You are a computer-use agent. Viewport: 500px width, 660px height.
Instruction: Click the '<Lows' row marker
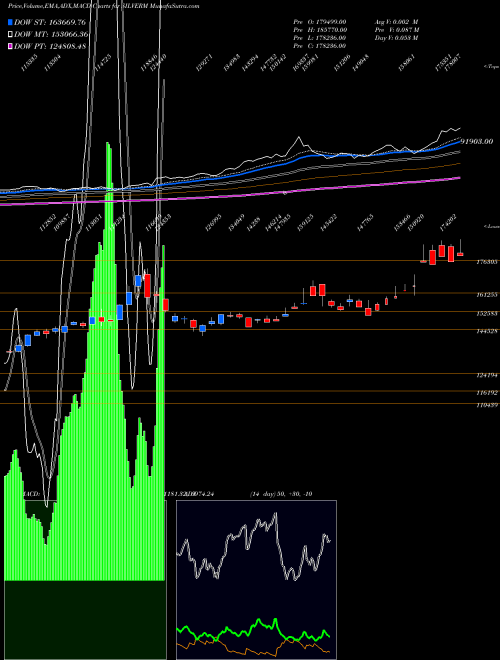click(x=491, y=226)
